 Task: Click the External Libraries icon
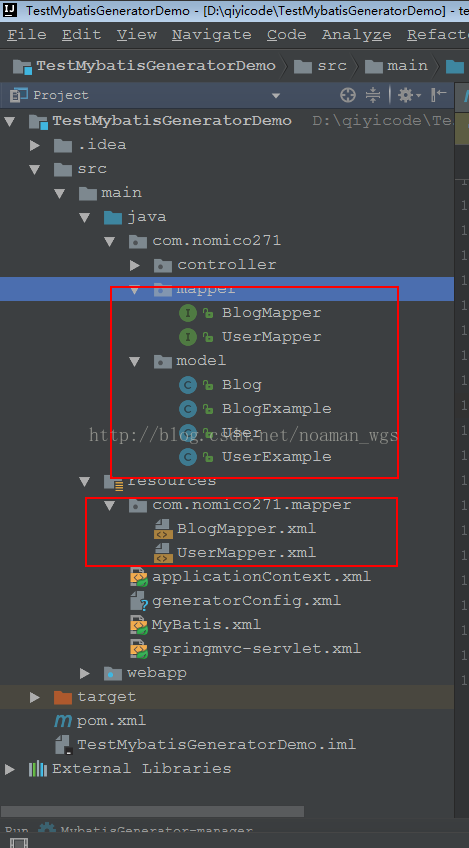point(38,769)
